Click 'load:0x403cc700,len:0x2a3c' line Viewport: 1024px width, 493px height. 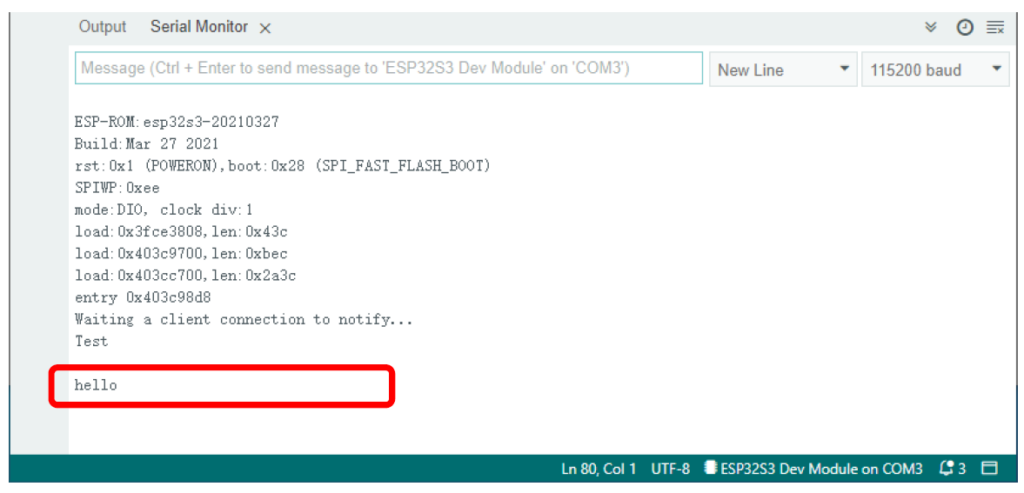(x=185, y=276)
